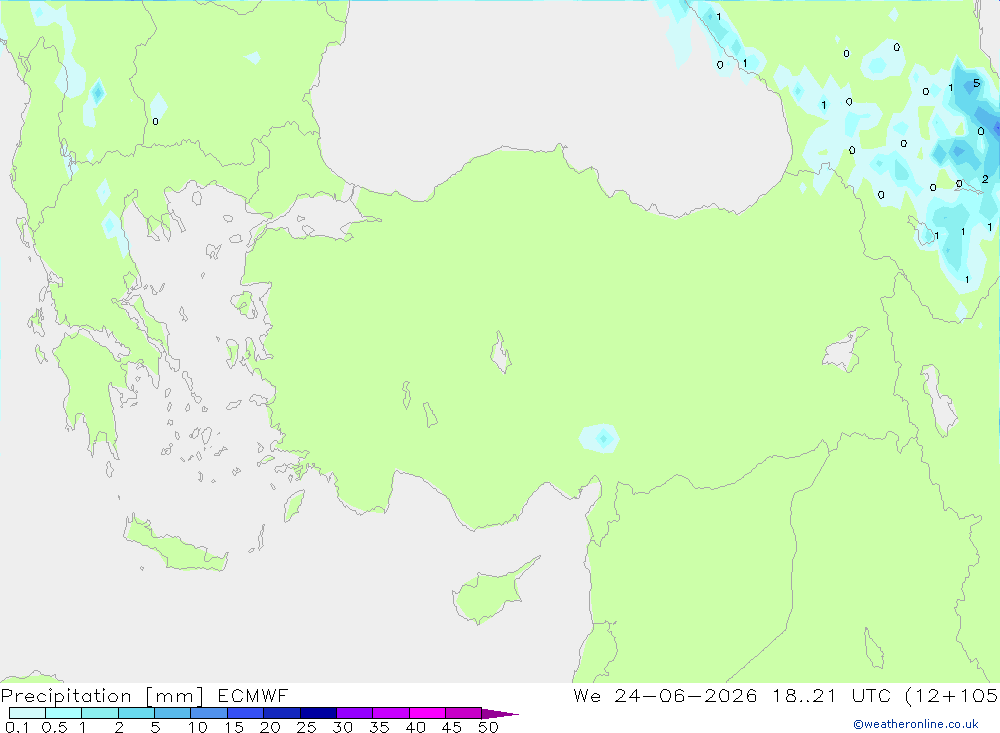Screen dimensions: 1000x733
Task: Click the legend tick label '25'
Action: (x=306, y=727)
